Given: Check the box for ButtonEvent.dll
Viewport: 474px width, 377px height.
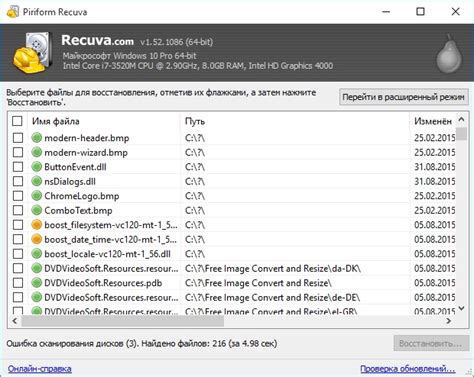Looking at the screenshot, I should [x=18, y=167].
